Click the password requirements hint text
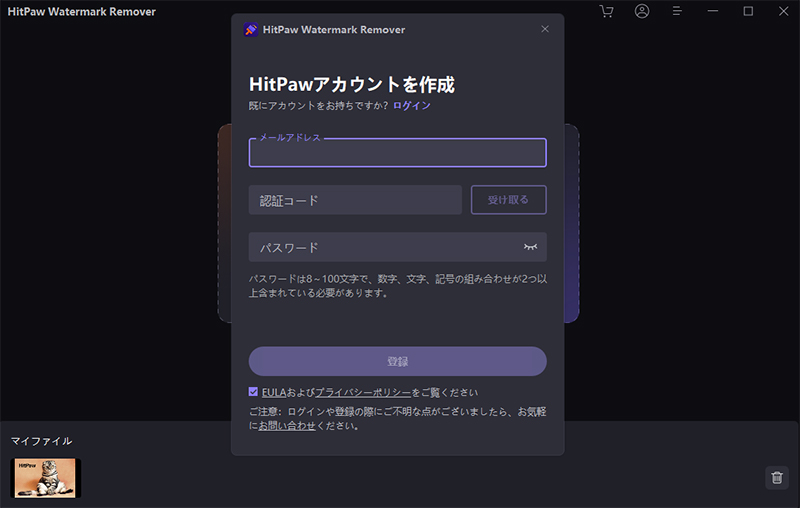The width and height of the screenshot is (800, 508). [397, 286]
